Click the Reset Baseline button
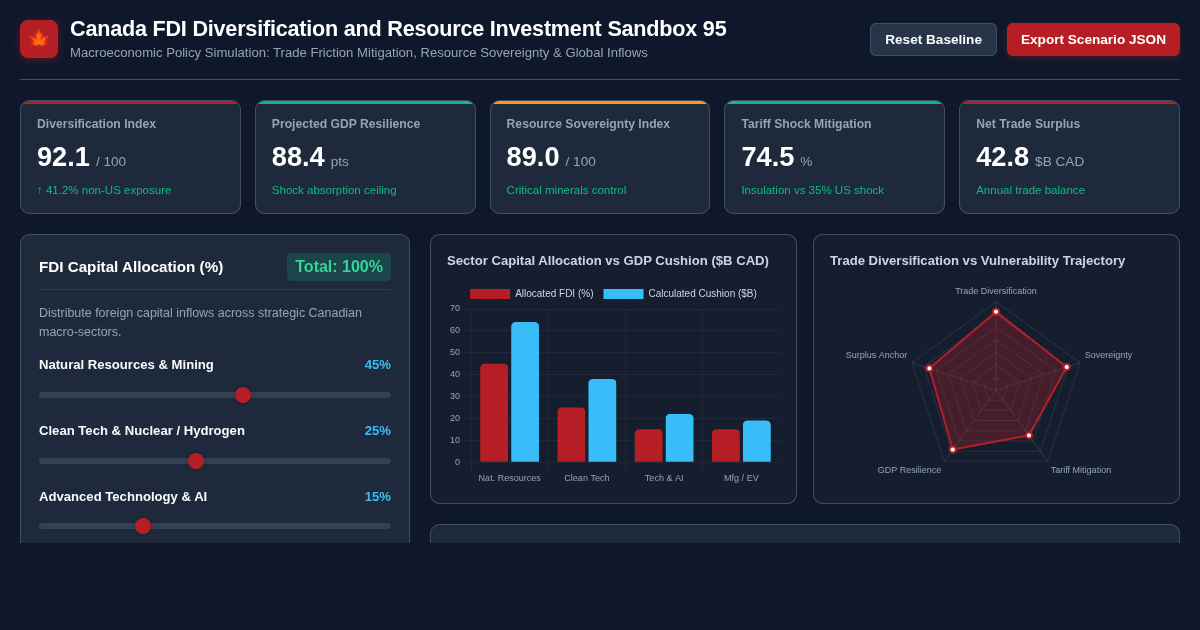The width and height of the screenshot is (1200, 630). click(933, 39)
